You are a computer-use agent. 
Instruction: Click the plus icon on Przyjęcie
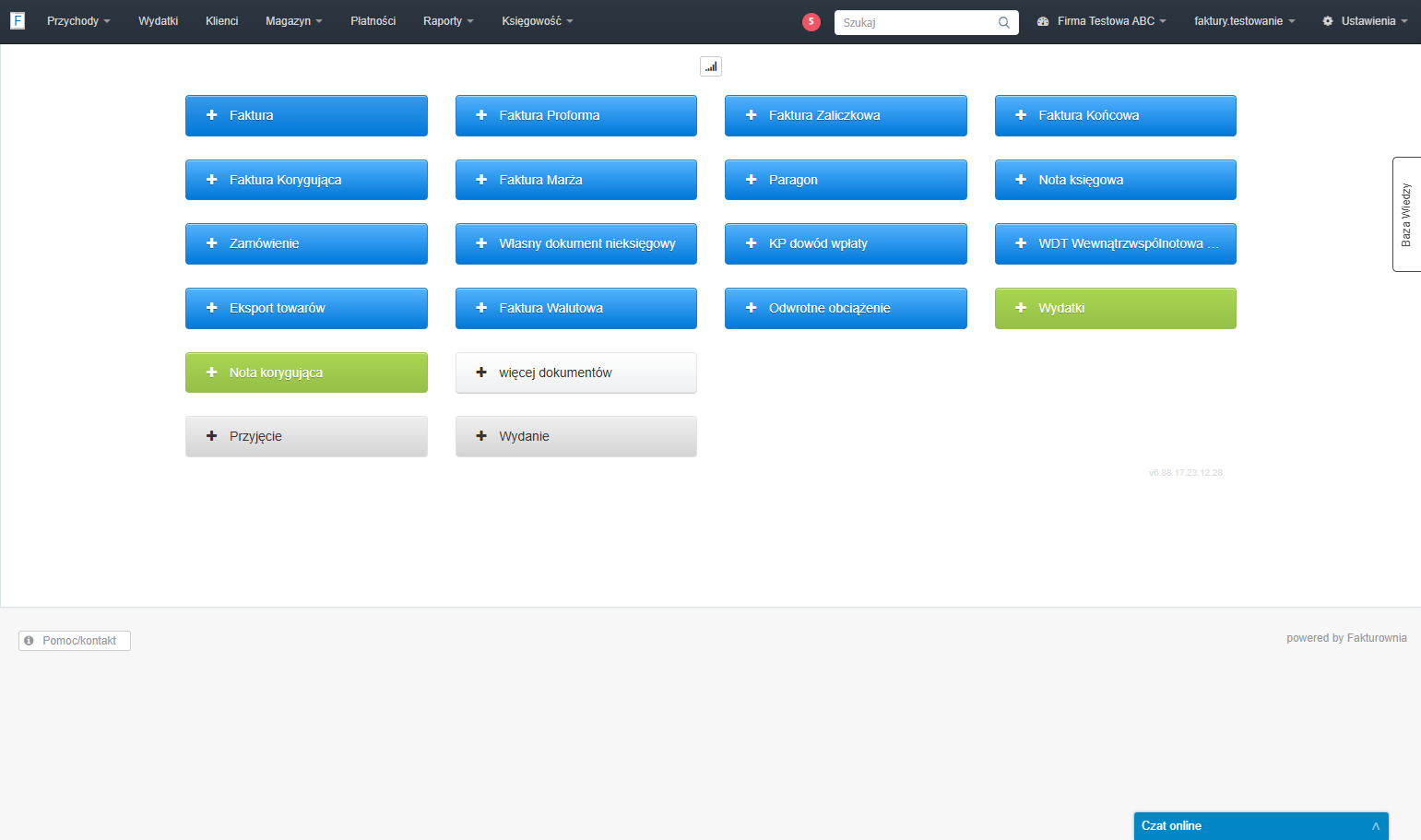tap(211, 436)
